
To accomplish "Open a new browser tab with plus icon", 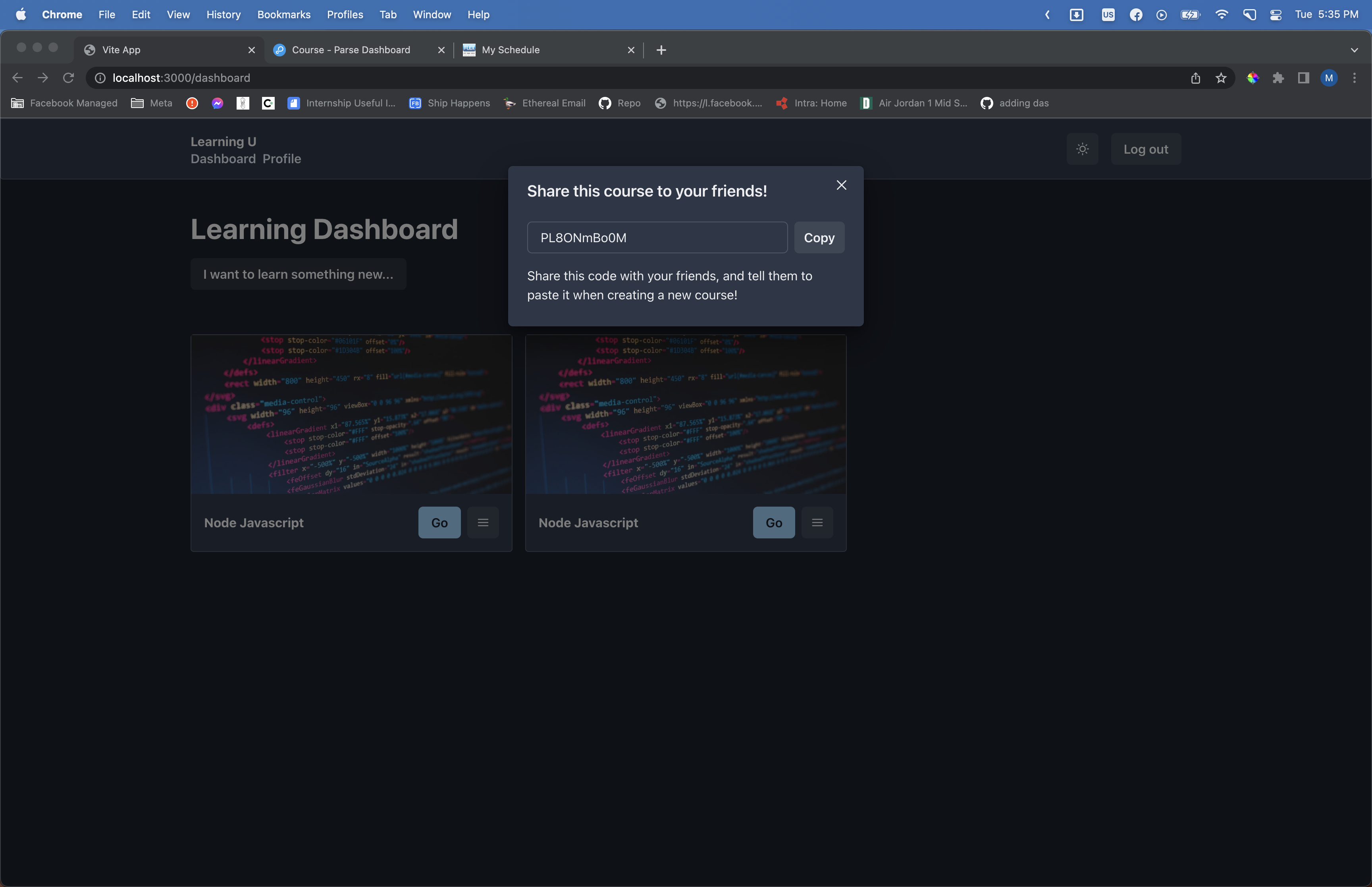I will (x=661, y=50).
